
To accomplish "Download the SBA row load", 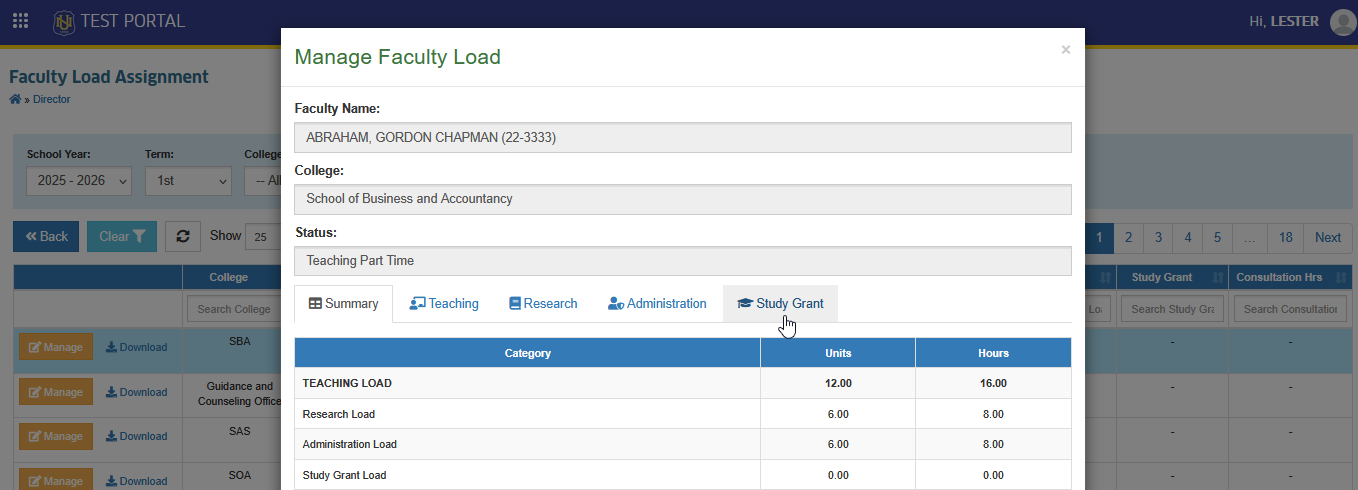I will (136, 348).
